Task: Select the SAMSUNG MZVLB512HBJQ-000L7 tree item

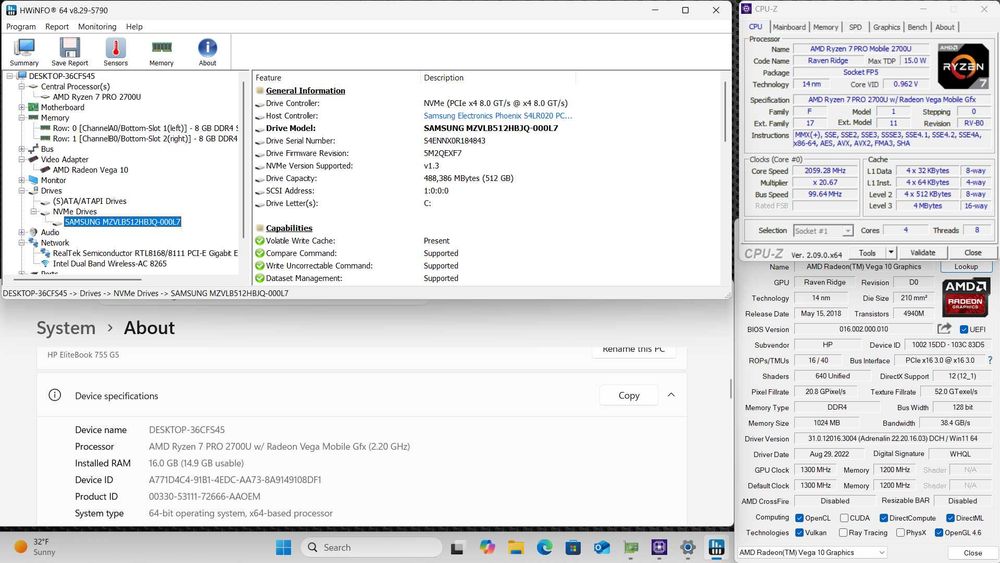Action: point(122,222)
